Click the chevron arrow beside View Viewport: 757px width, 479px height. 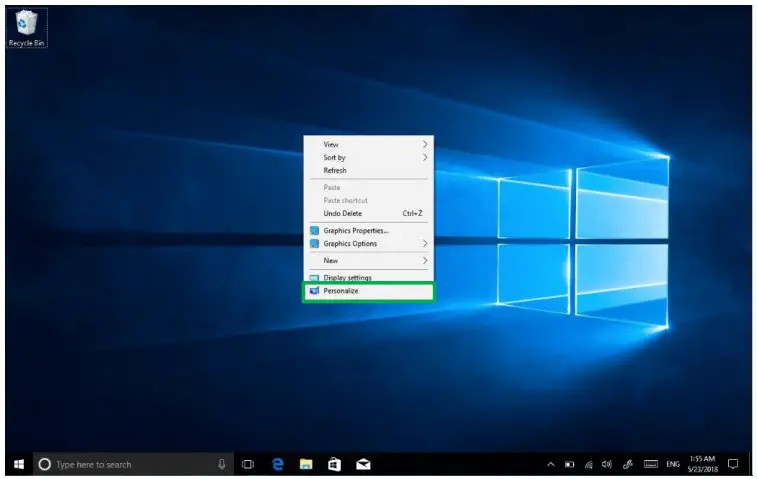point(425,144)
